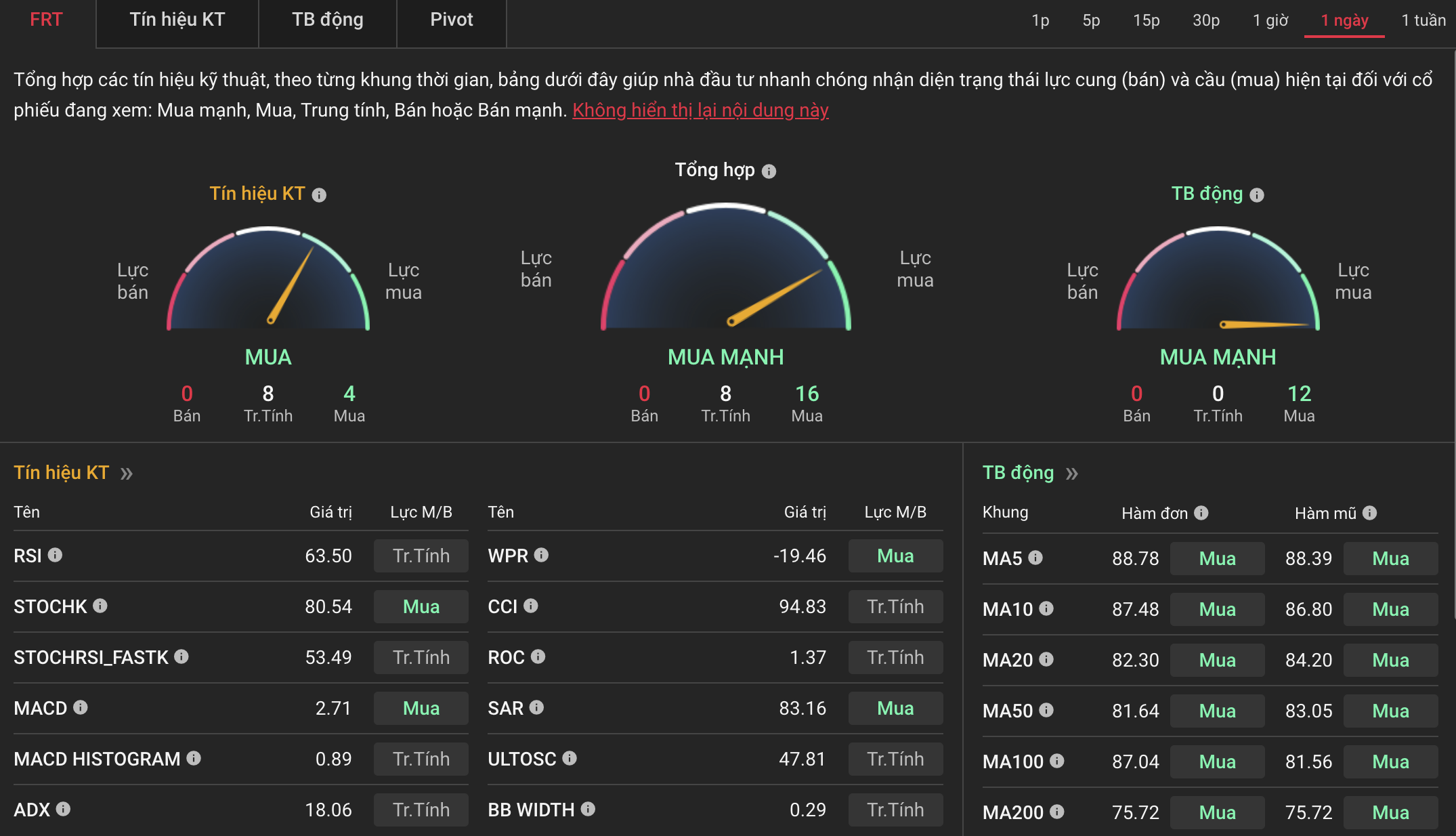Screen dimensions: 1456x836
Task: Open ADX indicator info icon
Action: tap(63, 809)
